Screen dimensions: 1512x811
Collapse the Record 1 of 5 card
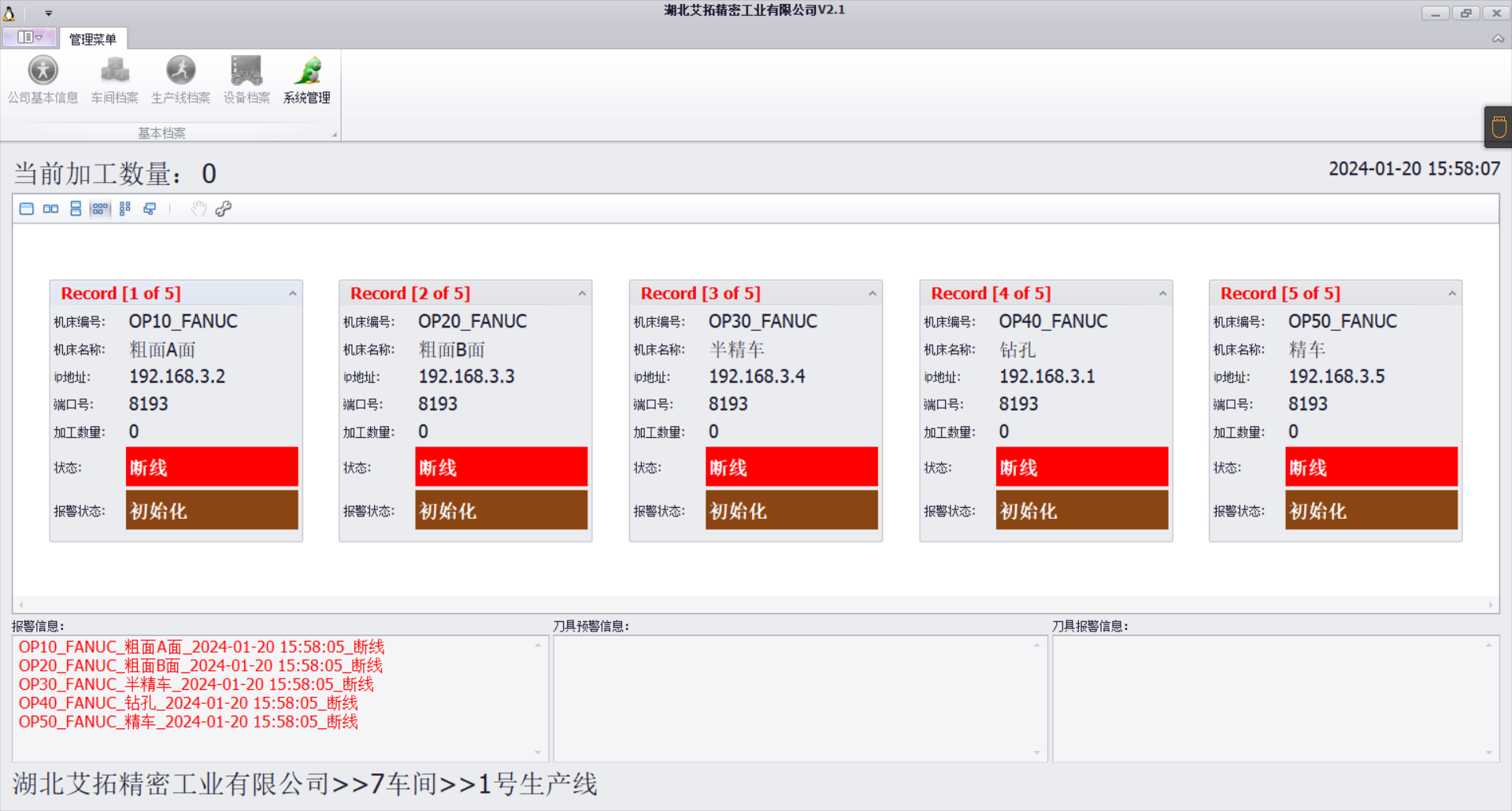(x=292, y=294)
